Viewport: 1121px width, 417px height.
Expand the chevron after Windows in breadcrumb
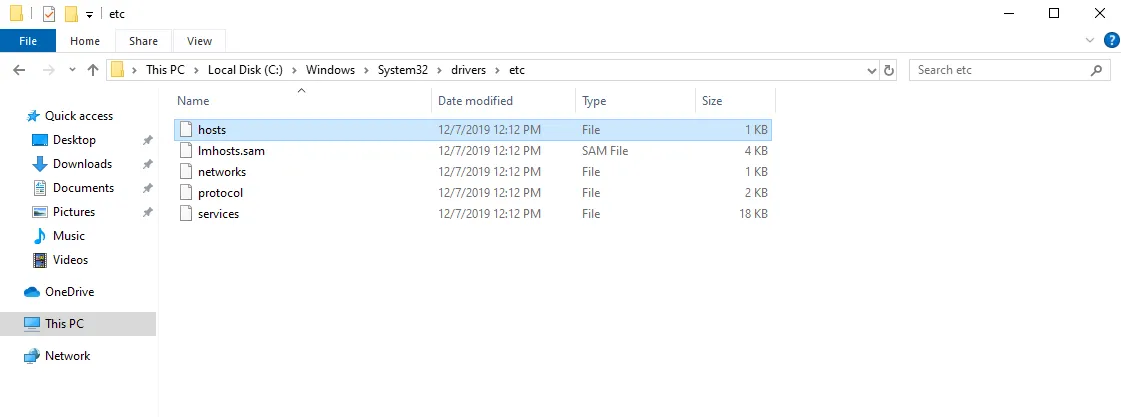(367, 70)
